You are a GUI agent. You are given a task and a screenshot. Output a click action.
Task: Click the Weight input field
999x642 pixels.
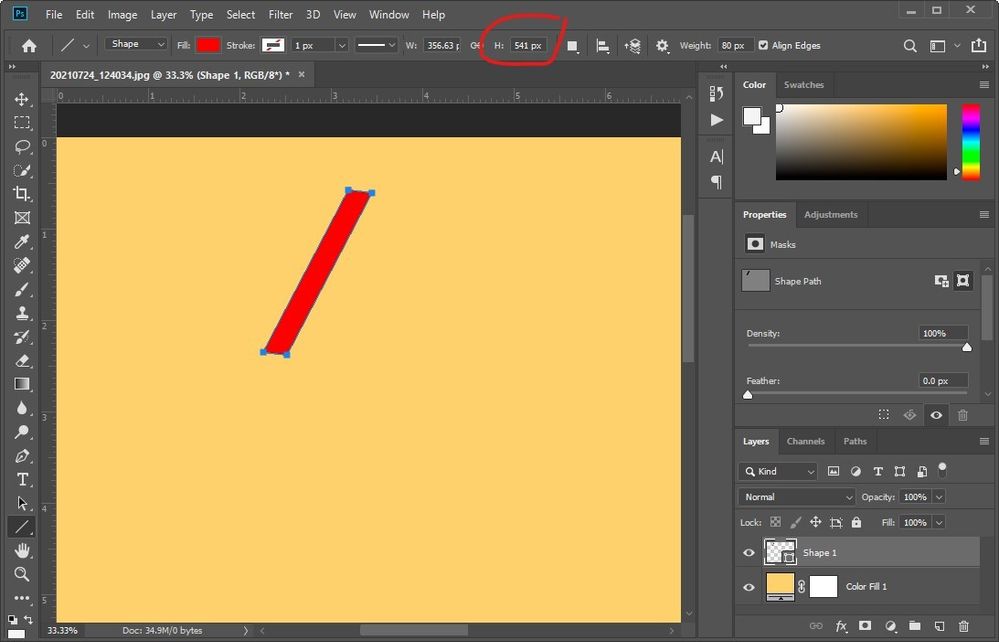pyautogui.click(x=735, y=45)
